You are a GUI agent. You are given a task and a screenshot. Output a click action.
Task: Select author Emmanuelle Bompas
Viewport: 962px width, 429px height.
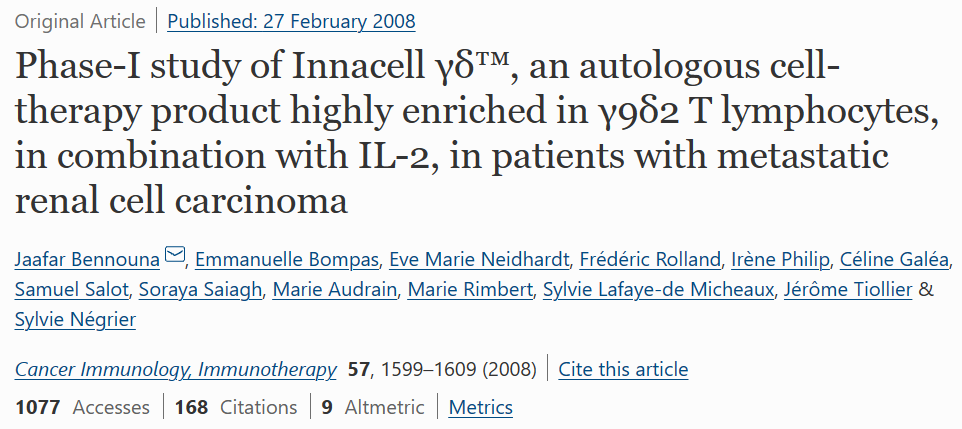point(287,260)
